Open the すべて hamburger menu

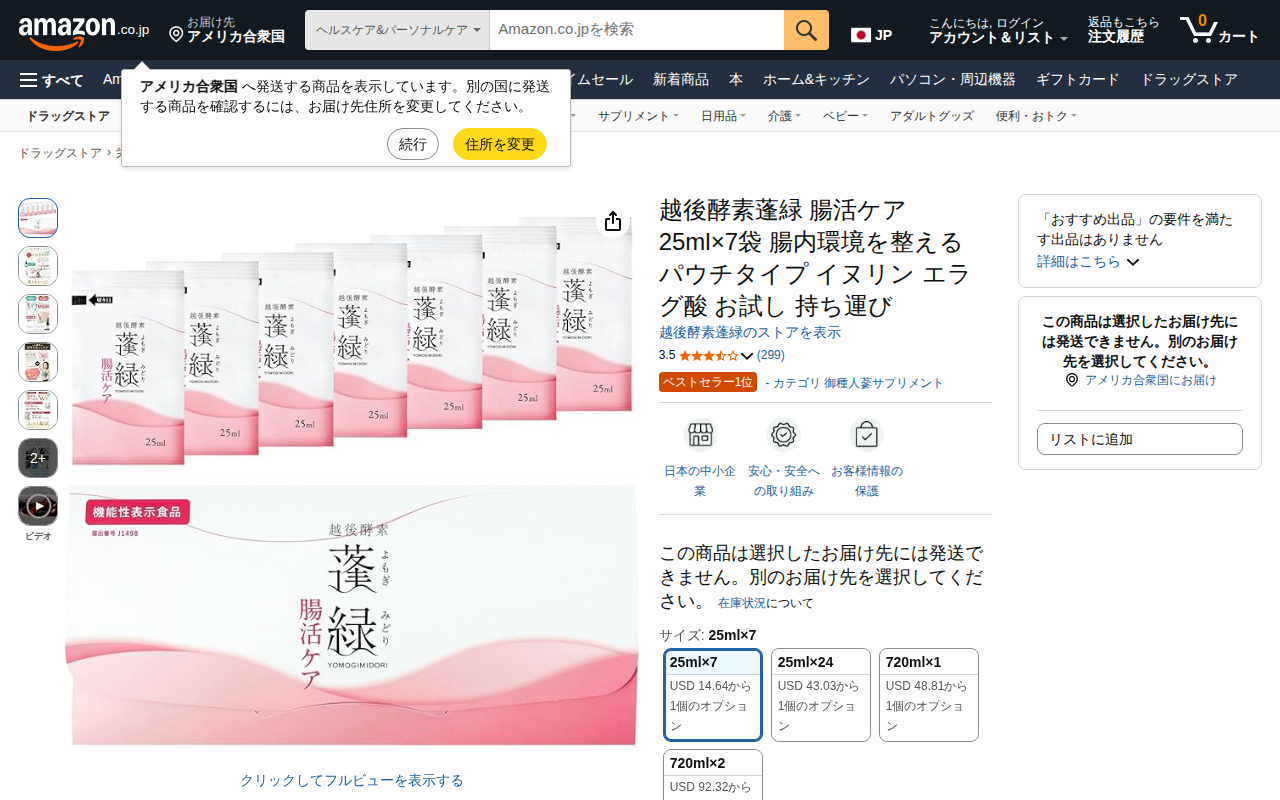click(x=51, y=80)
